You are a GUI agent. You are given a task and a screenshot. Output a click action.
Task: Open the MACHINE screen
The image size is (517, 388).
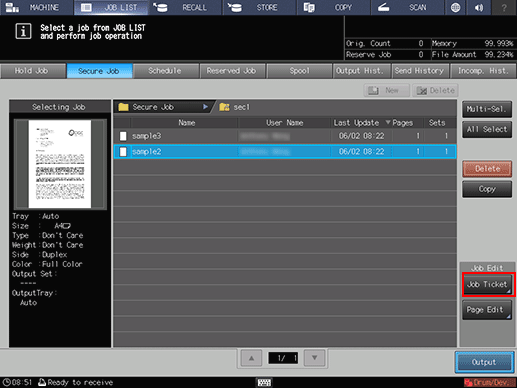point(36,7)
